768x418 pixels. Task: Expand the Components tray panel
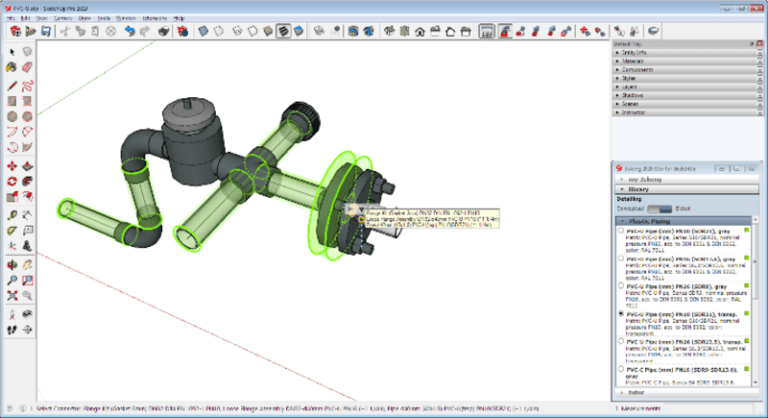pos(686,70)
